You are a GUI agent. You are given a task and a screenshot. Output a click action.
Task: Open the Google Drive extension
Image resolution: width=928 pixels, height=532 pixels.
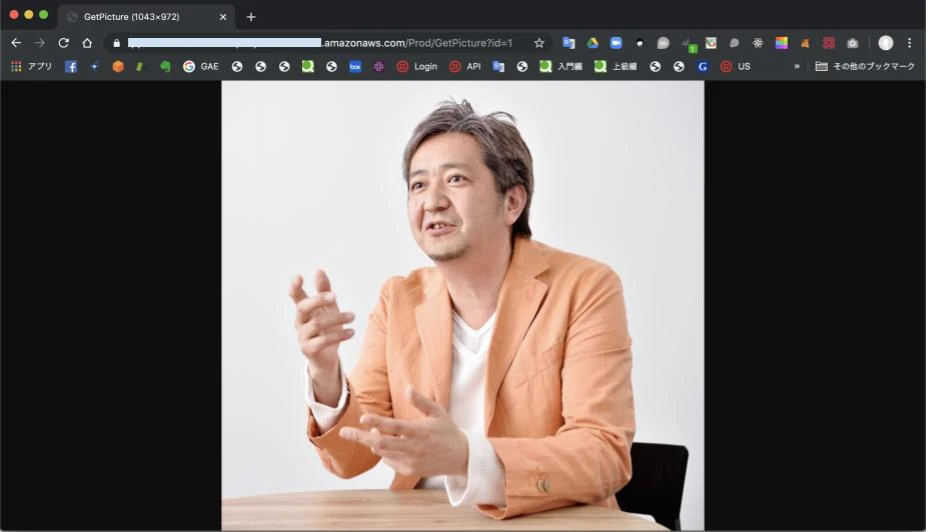592,43
